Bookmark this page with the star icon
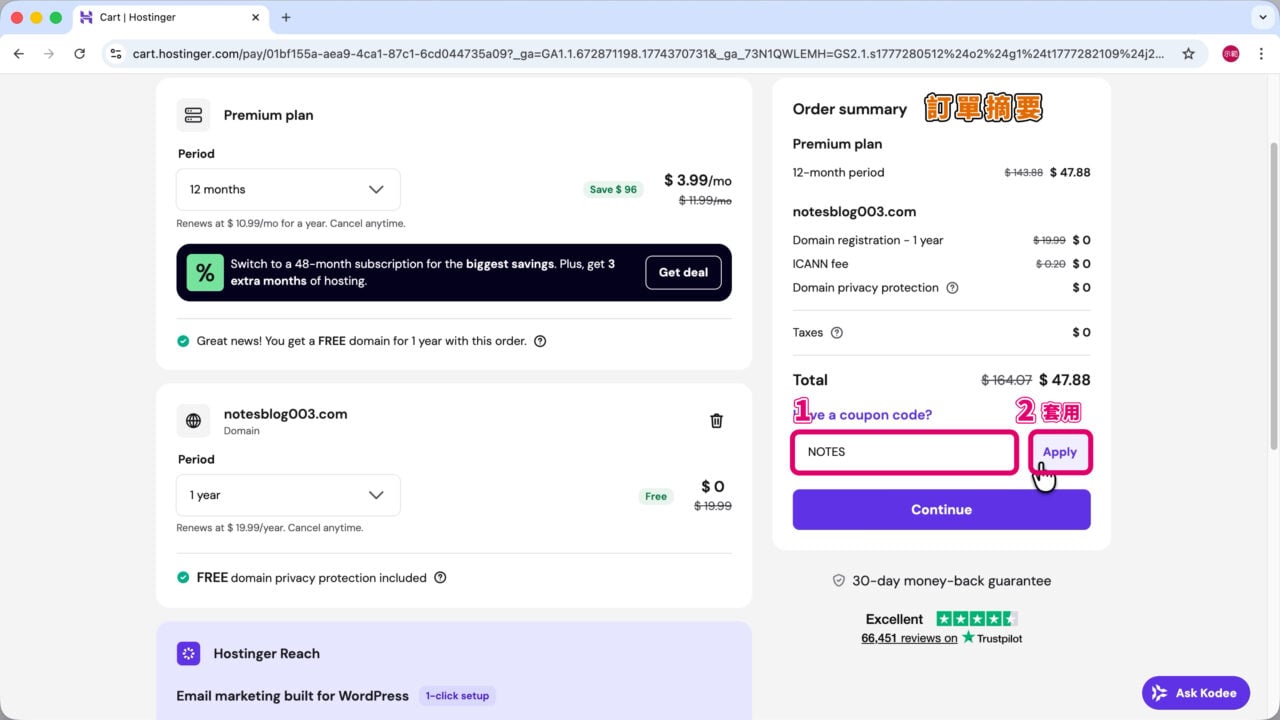 coord(1188,54)
